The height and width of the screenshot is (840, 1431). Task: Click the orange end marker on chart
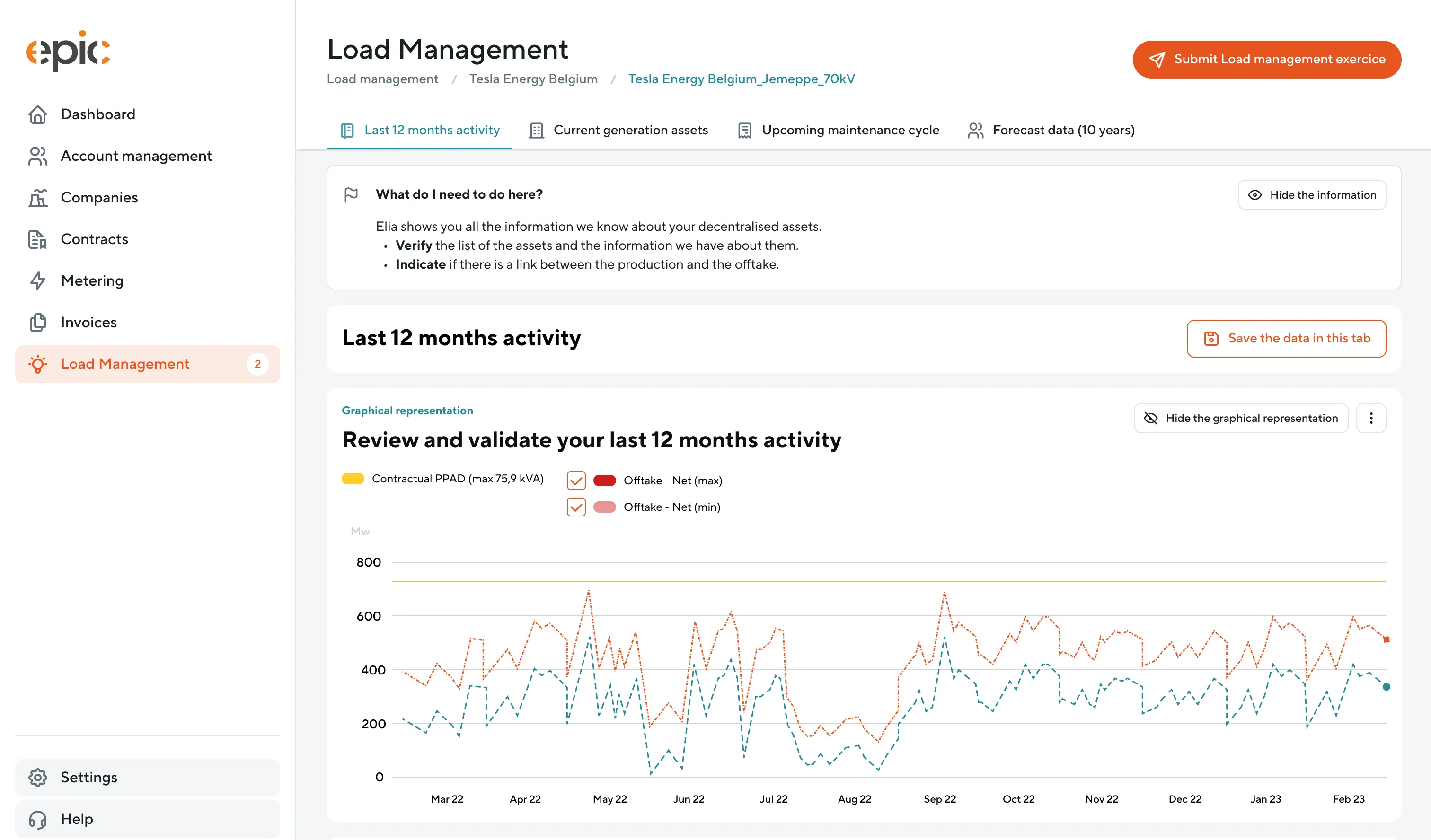1386,639
